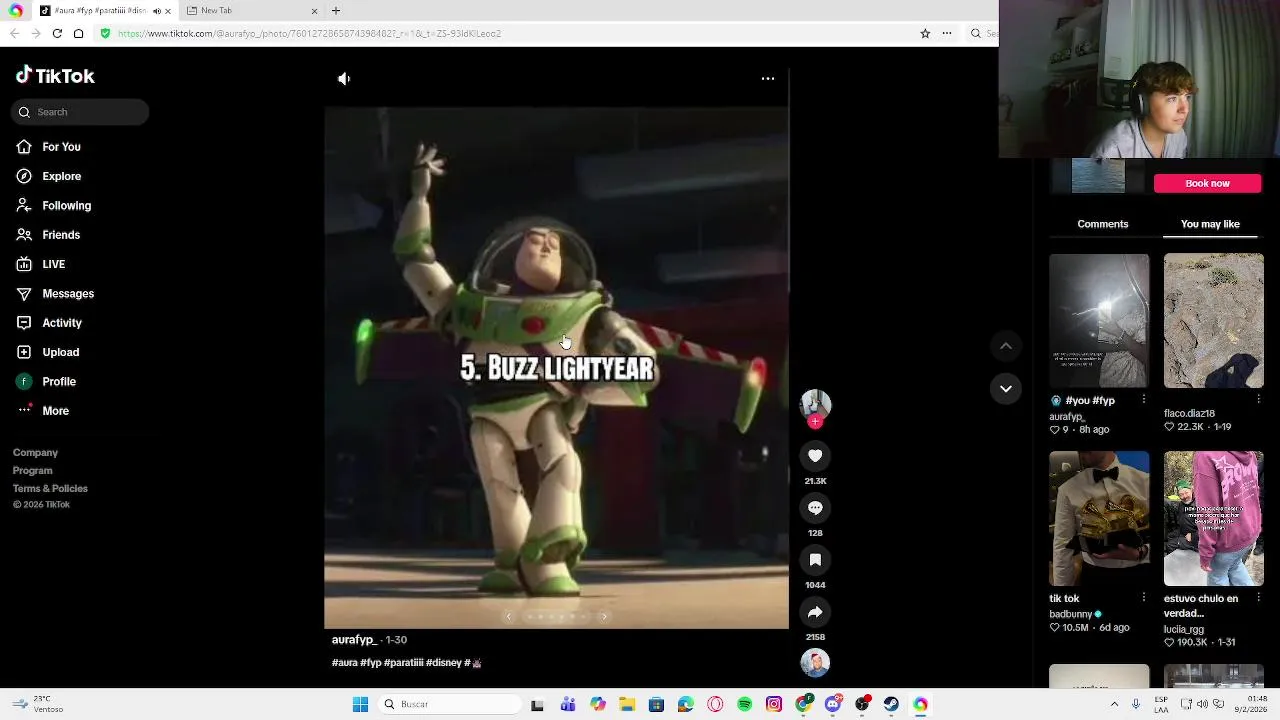This screenshot has width=1280, height=720.
Task: Open the comments bubble icon
Action: pyautogui.click(x=815, y=508)
